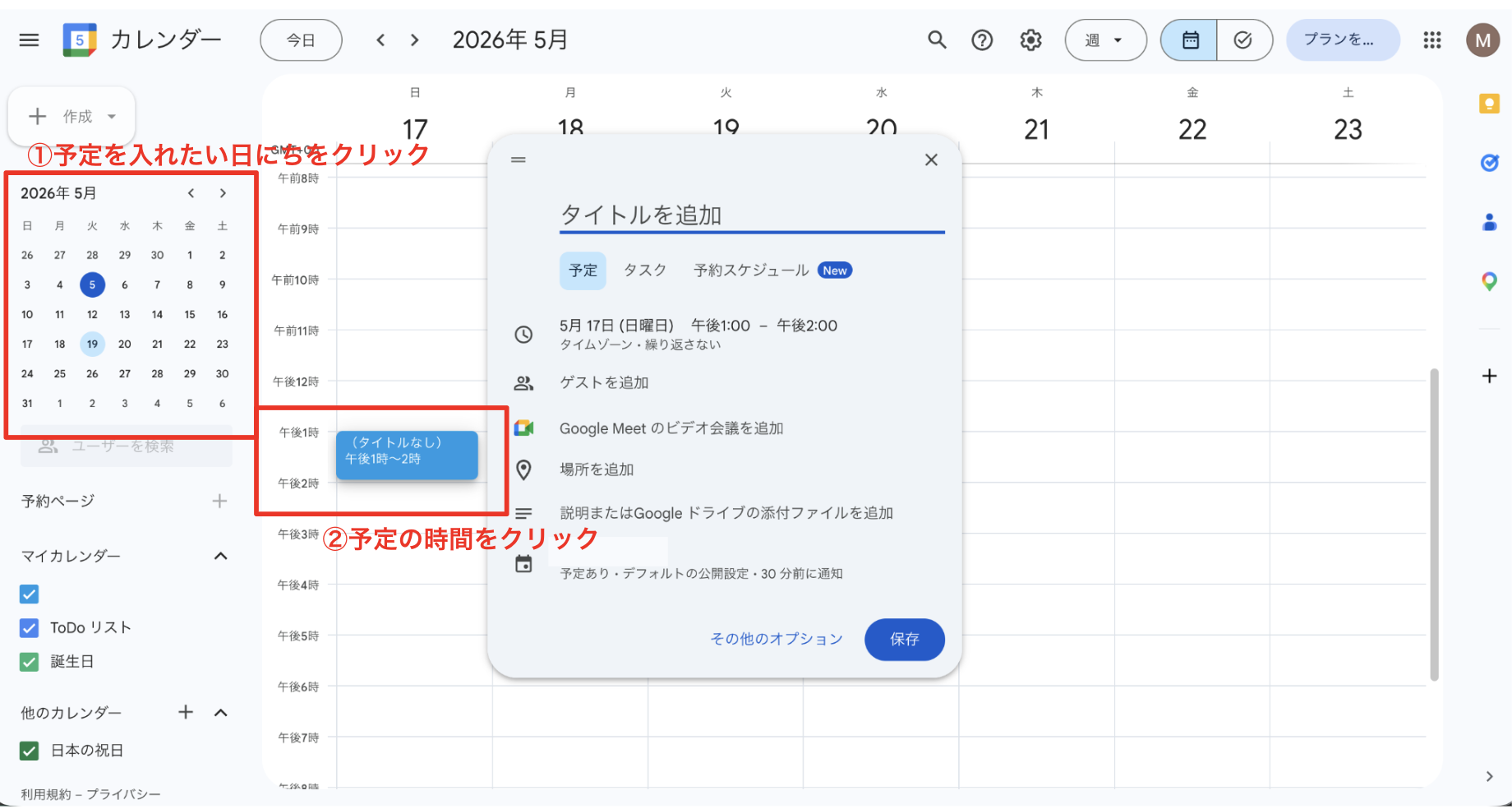Click the 保存 save button
Viewport: 1512px width, 809px height.
pyautogui.click(x=905, y=640)
